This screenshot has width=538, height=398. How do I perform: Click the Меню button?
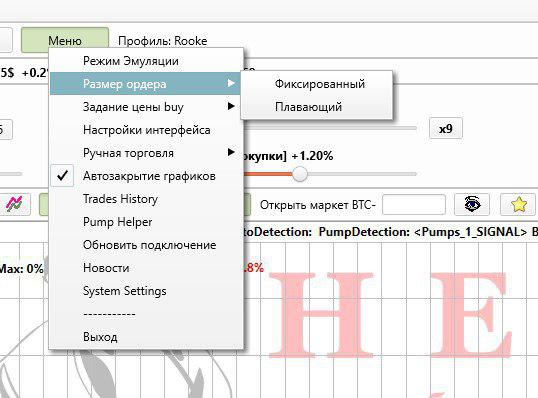click(x=65, y=40)
